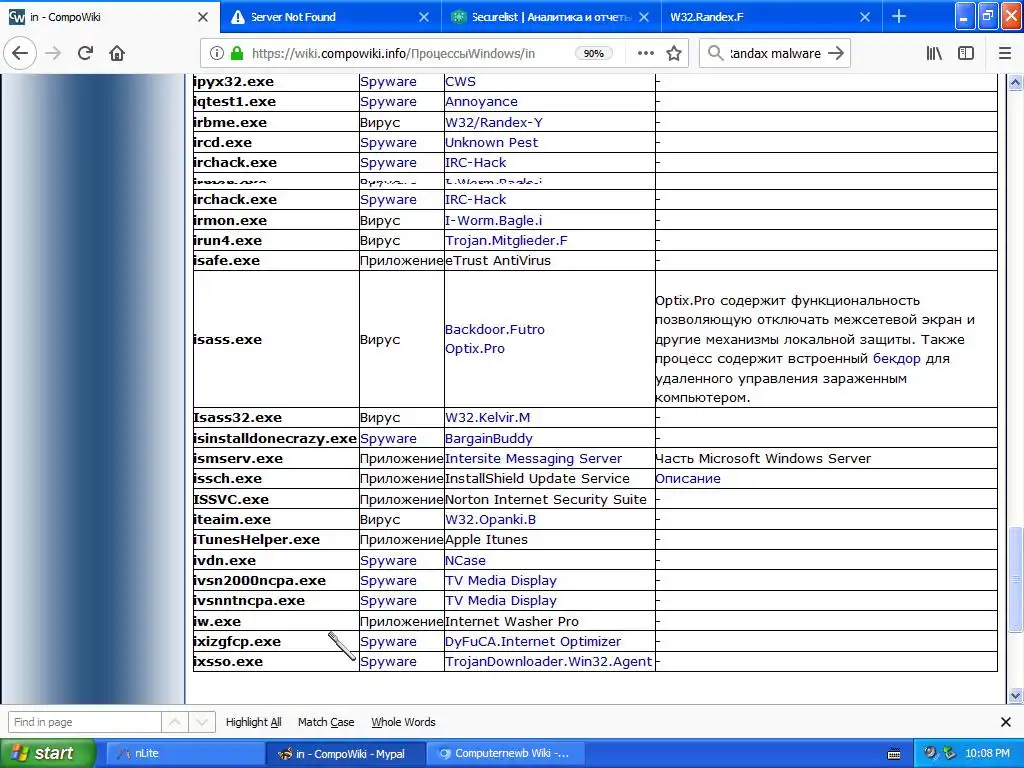The height and width of the screenshot is (768, 1024).
Task: Switch to the W32.Randex.F tab
Action: tap(771, 17)
